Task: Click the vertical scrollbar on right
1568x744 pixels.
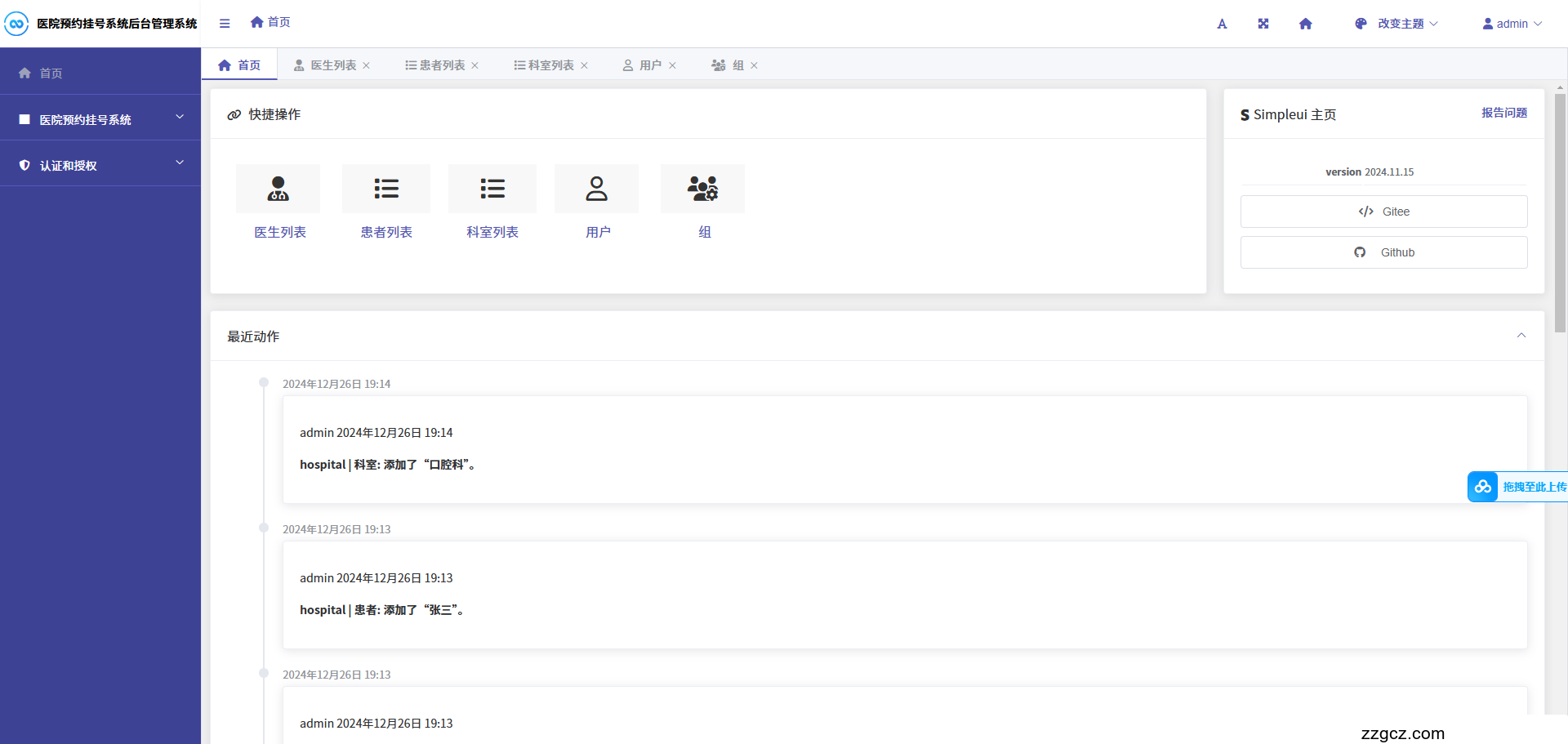Action: pos(1560,212)
